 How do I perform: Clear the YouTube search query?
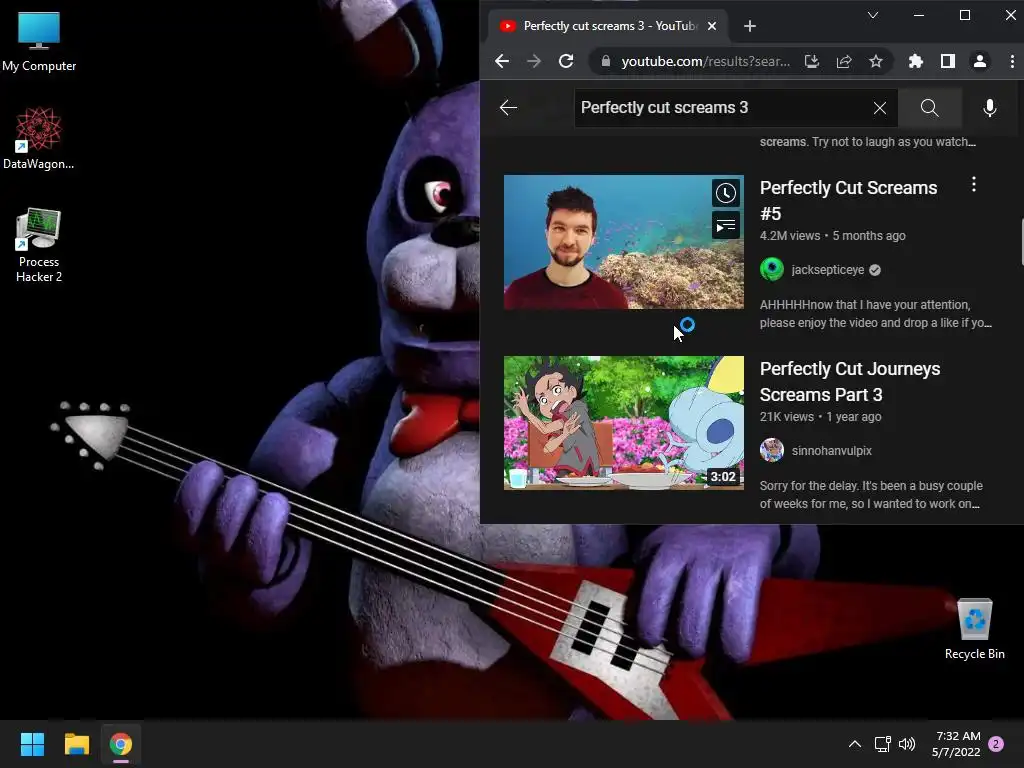tap(880, 108)
